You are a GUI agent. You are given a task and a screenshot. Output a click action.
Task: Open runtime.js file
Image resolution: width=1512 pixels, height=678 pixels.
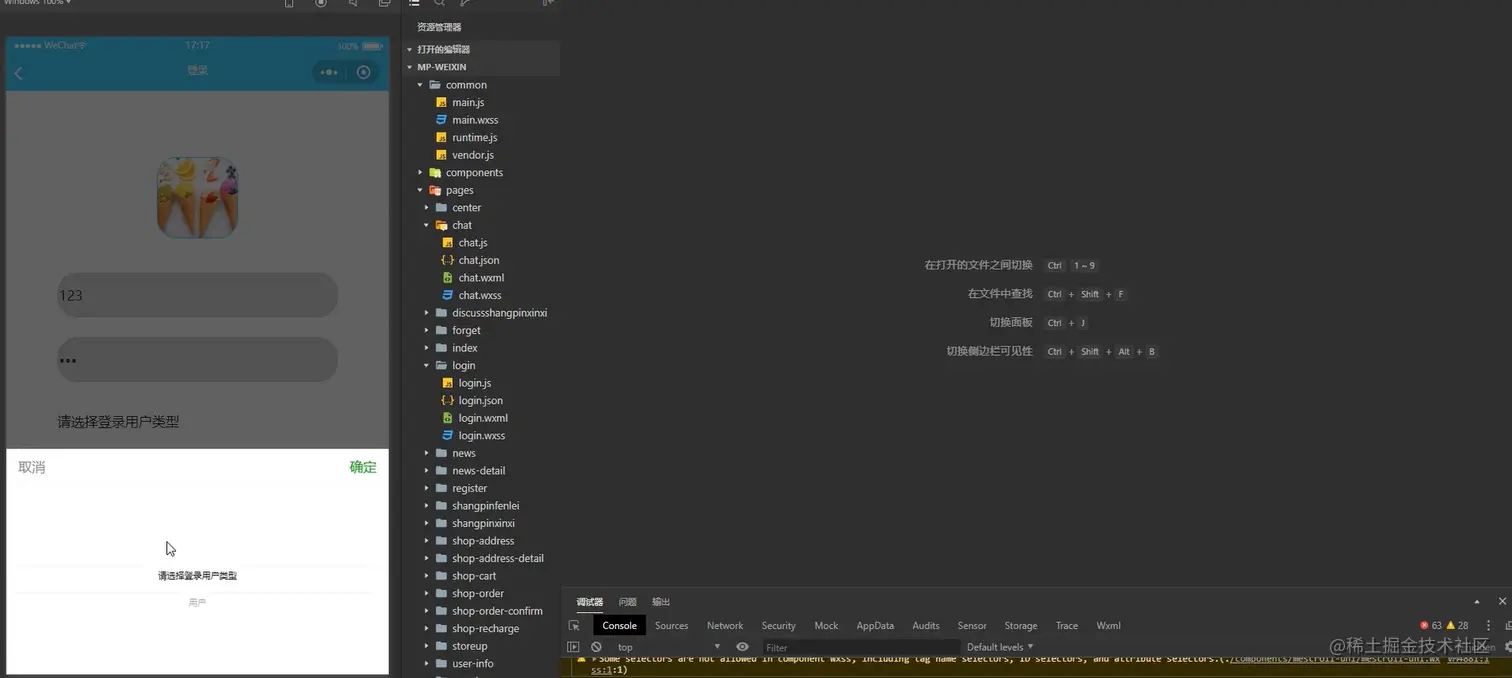[x=474, y=138]
